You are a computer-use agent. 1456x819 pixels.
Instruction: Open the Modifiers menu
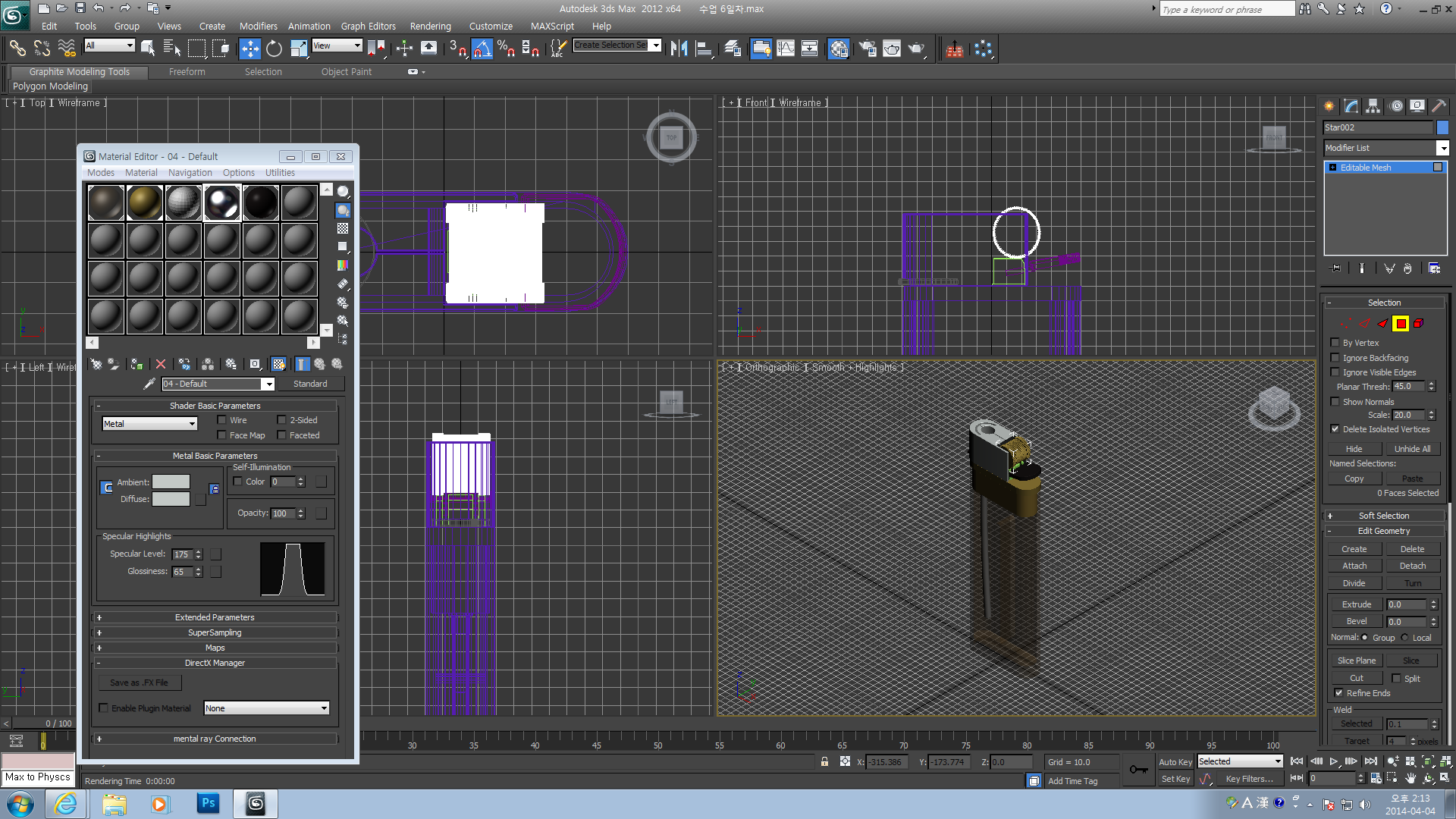(258, 26)
